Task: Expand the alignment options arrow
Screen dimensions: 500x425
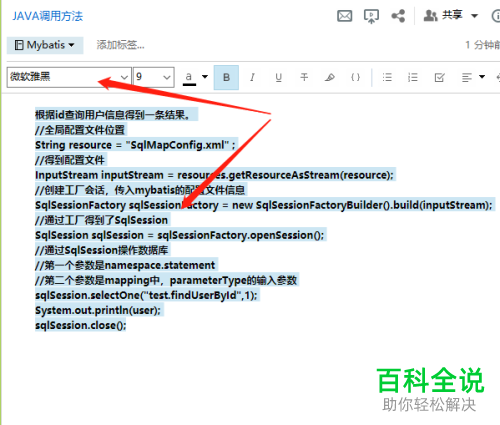Action: pyautogui.click(x=482, y=77)
